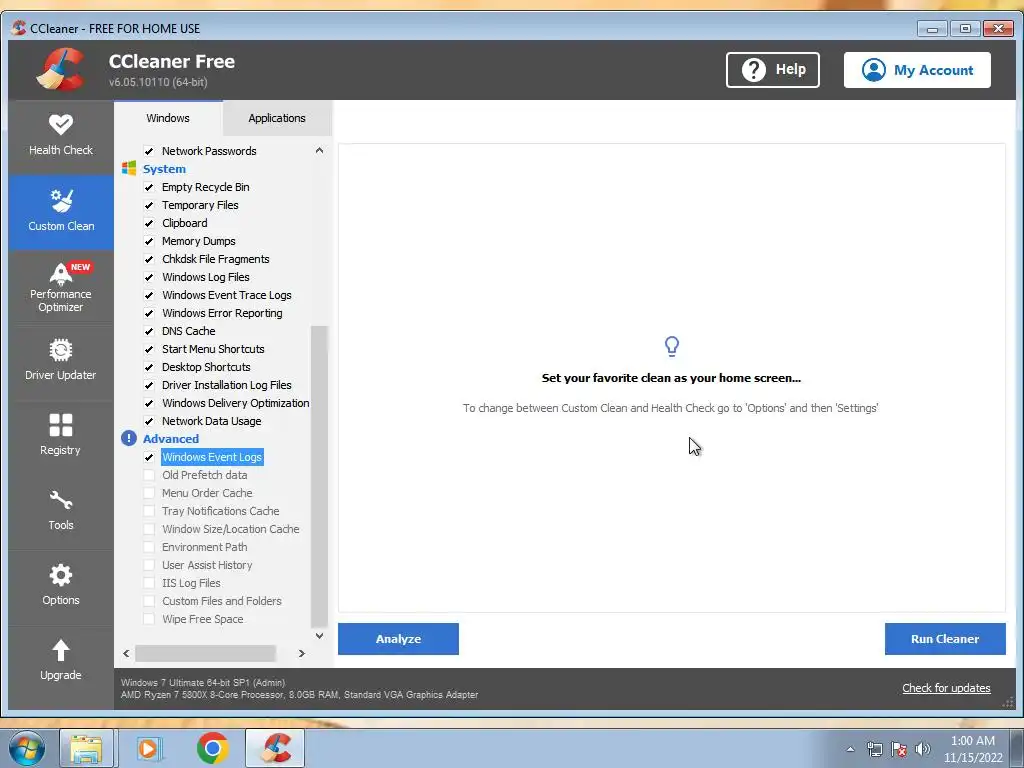Switch to the Windows tab
The height and width of the screenshot is (768, 1024).
(168, 118)
